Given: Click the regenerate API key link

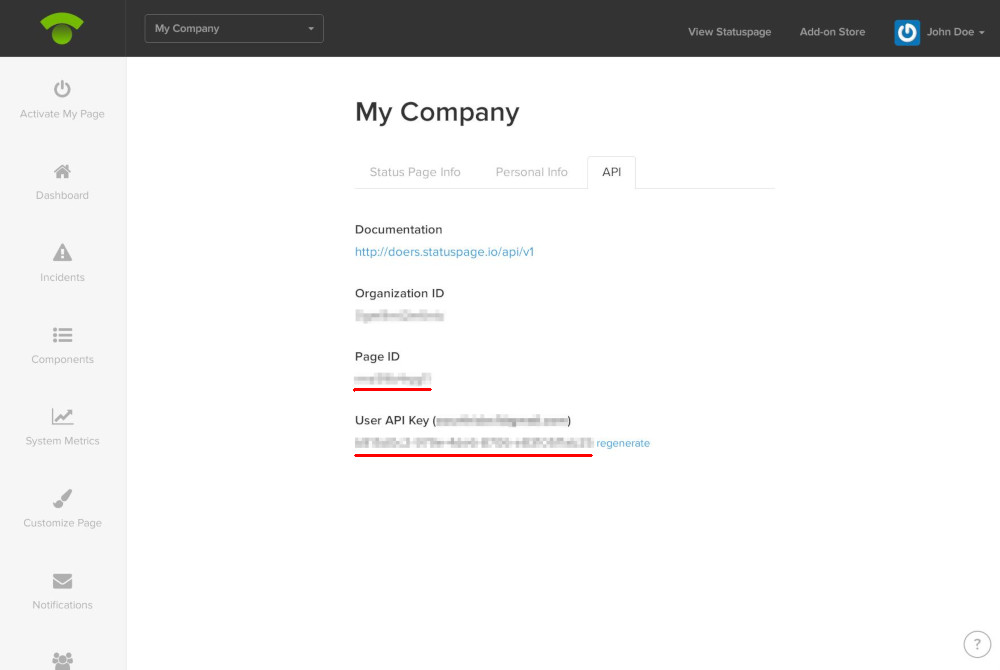Looking at the screenshot, I should point(623,443).
